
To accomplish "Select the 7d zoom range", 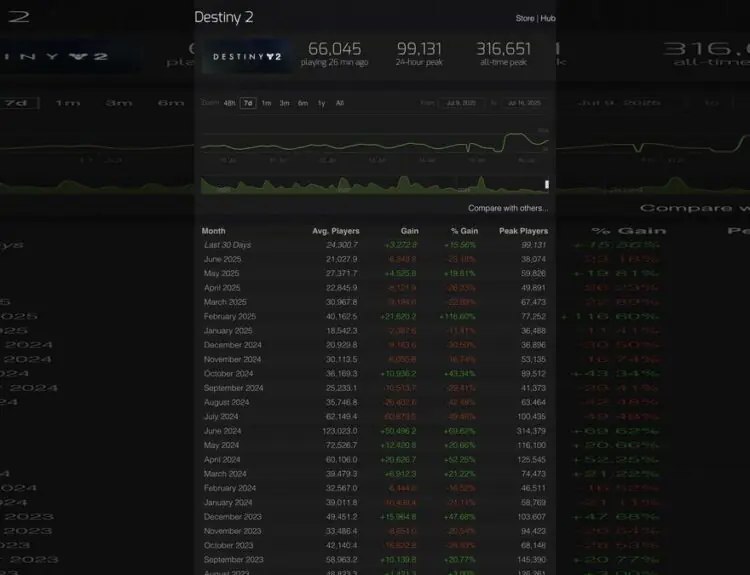I will coord(248,103).
